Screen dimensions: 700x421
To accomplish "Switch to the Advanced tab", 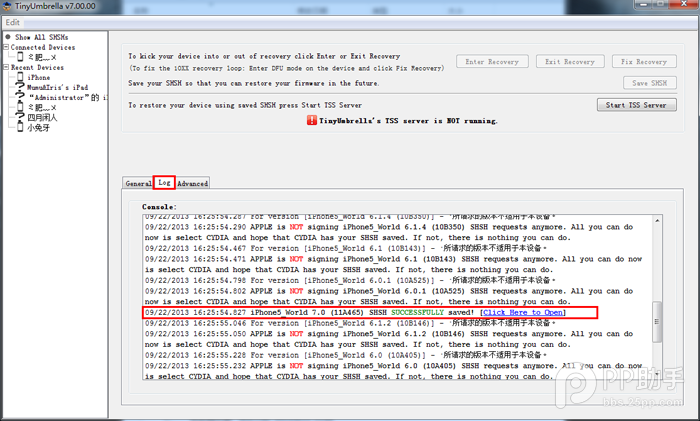I will tap(192, 183).
